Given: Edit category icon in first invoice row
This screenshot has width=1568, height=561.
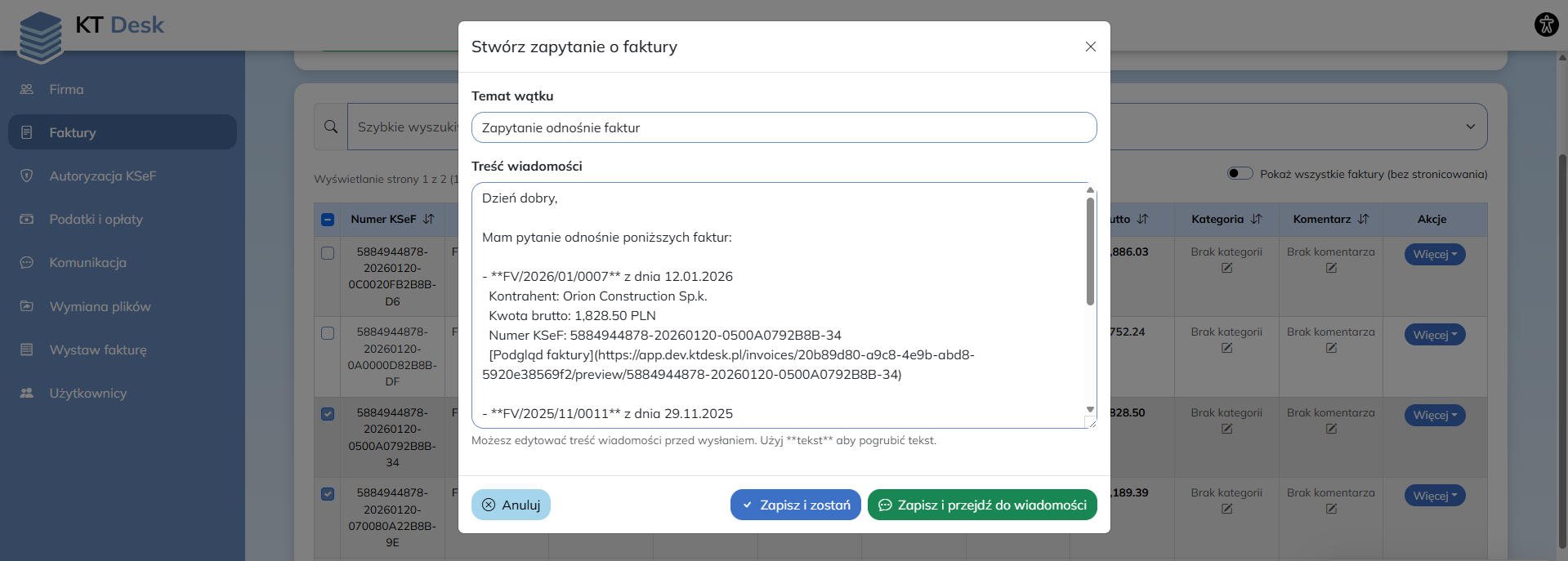Looking at the screenshot, I should 1226,268.
